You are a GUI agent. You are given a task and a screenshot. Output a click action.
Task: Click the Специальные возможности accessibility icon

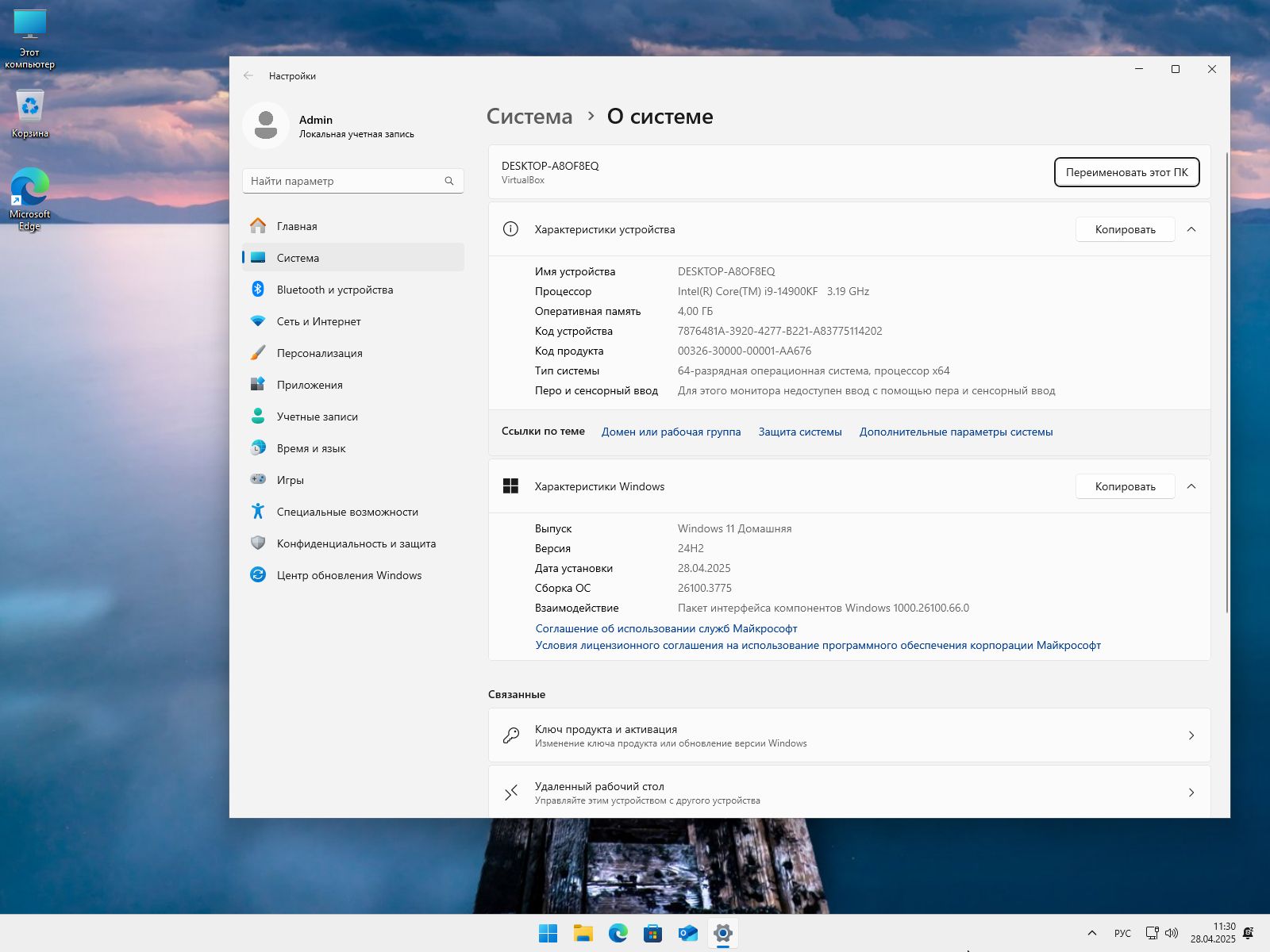coord(258,512)
